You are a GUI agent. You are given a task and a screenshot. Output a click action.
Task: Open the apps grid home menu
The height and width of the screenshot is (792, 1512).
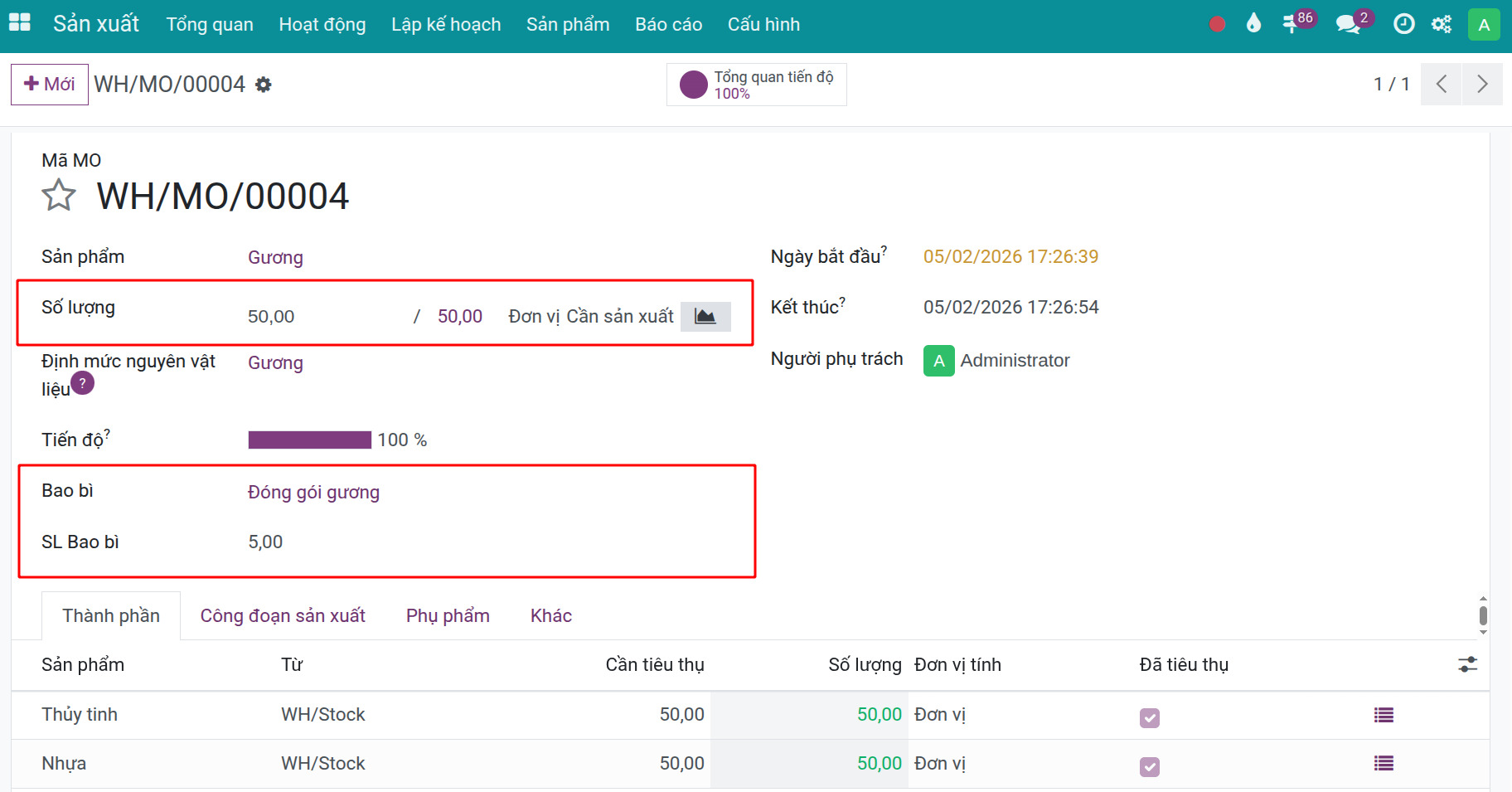click(x=20, y=23)
